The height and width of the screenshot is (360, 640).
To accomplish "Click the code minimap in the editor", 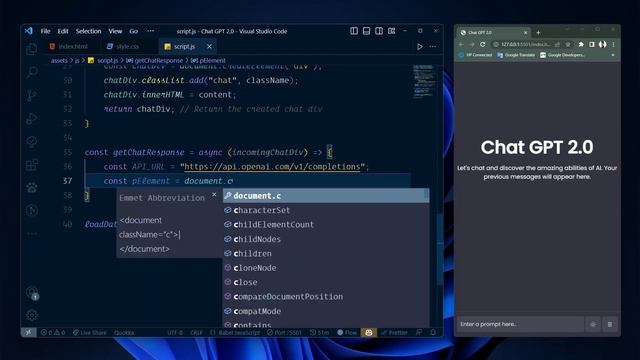I will 424,81.
